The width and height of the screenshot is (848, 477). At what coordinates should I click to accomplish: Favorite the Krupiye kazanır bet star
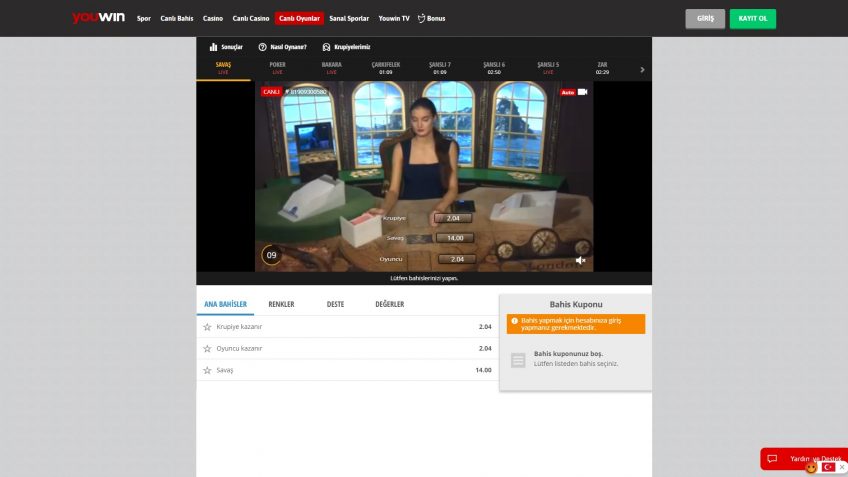coord(207,327)
